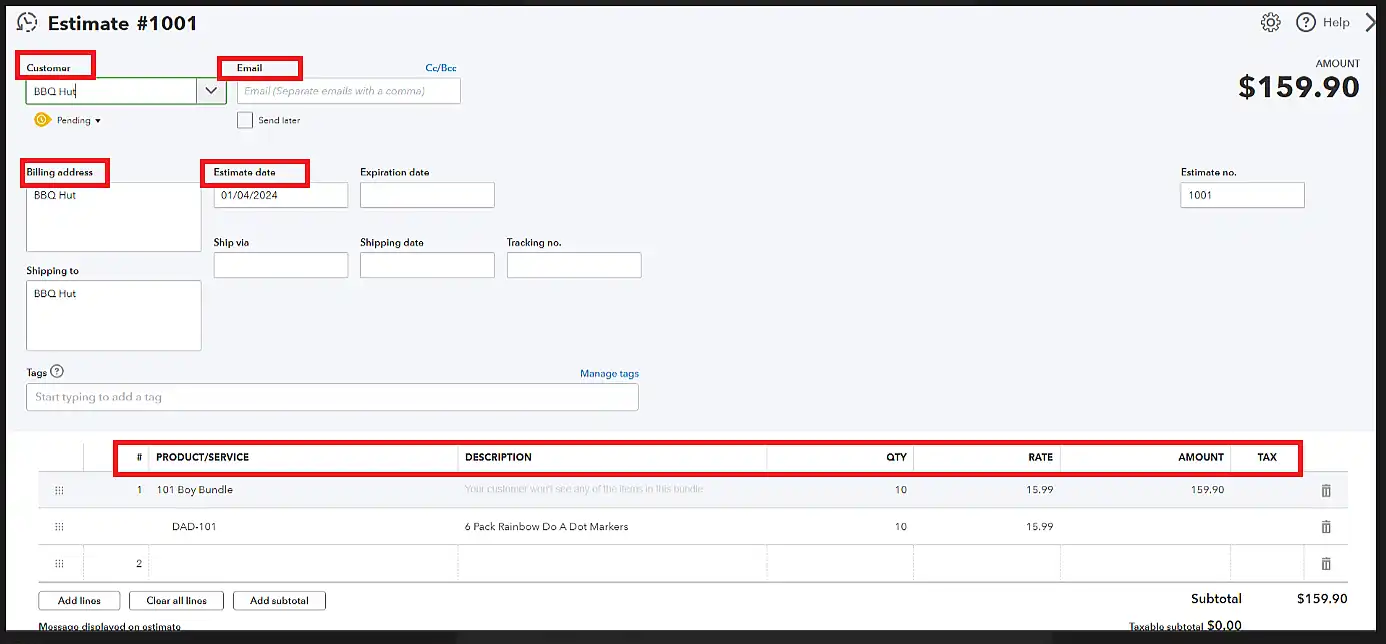The width and height of the screenshot is (1386, 644).
Task: Click the QTY value 10 in 101 Boy Bundle row
Action: tap(901, 490)
